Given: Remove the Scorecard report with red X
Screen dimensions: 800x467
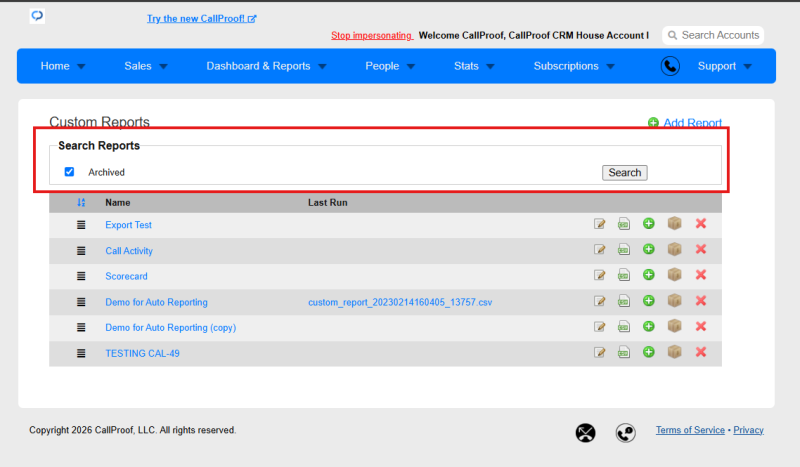Looking at the screenshot, I should (x=701, y=275).
